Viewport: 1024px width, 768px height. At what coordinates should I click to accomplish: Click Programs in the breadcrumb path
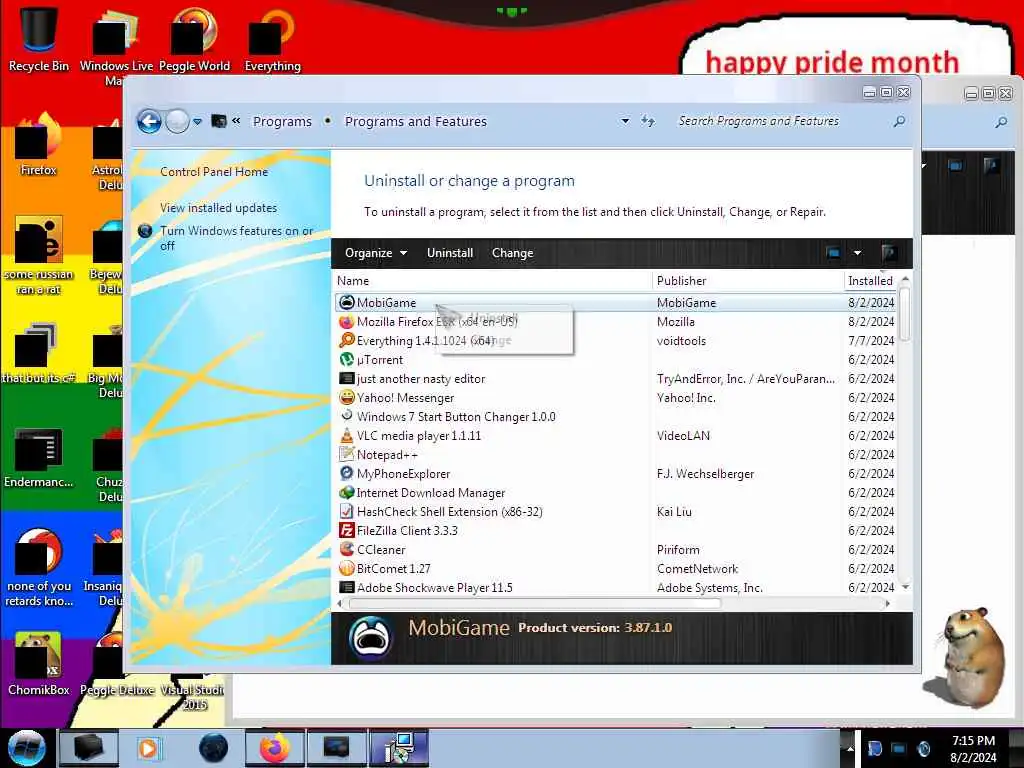[283, 121]
